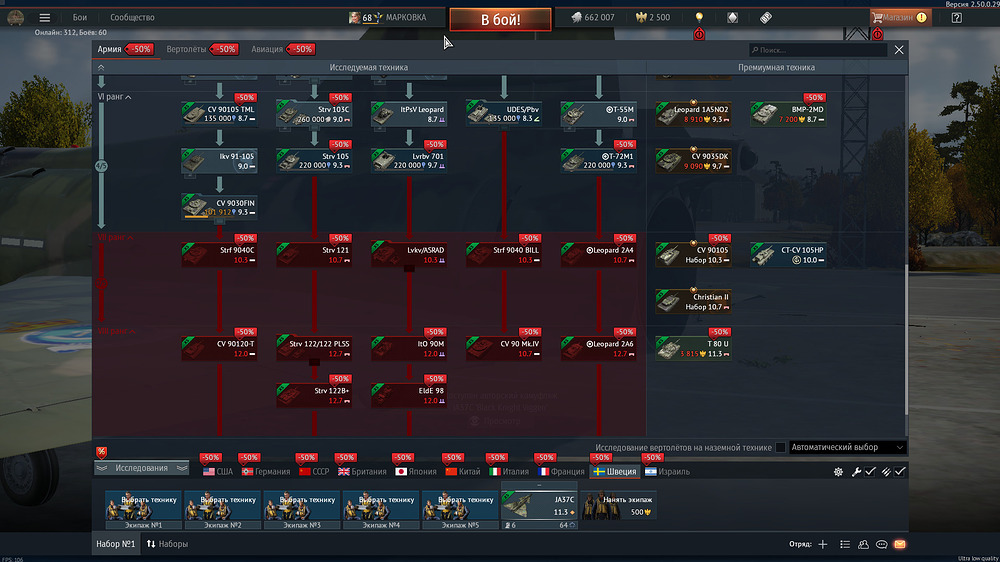Open the chat bubble icon
Screen dimensions: 1000x562
(x=881, y=544)
